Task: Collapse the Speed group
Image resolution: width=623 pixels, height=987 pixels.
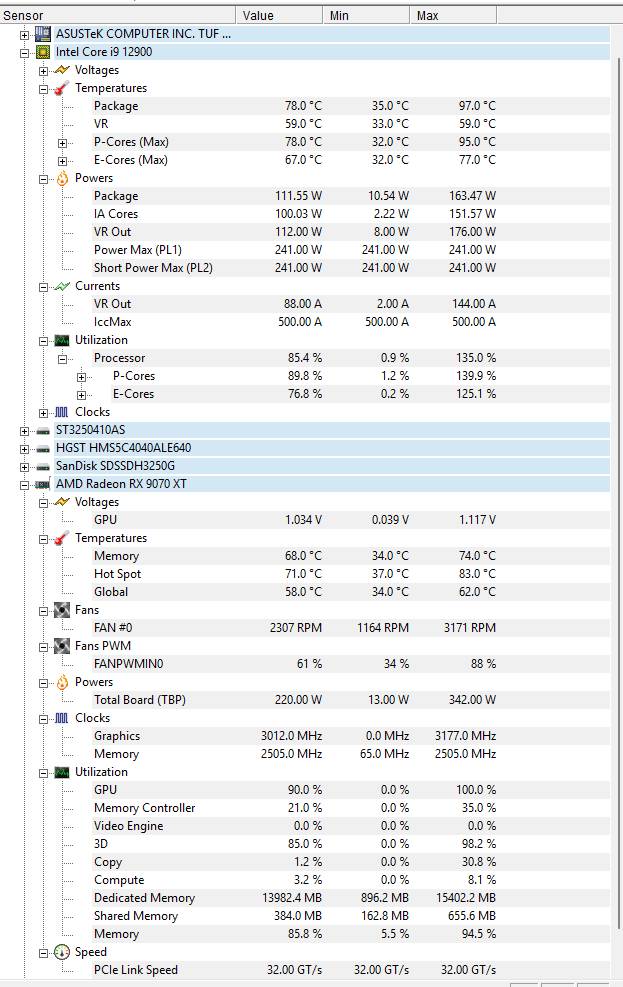Action: (43, 954)
